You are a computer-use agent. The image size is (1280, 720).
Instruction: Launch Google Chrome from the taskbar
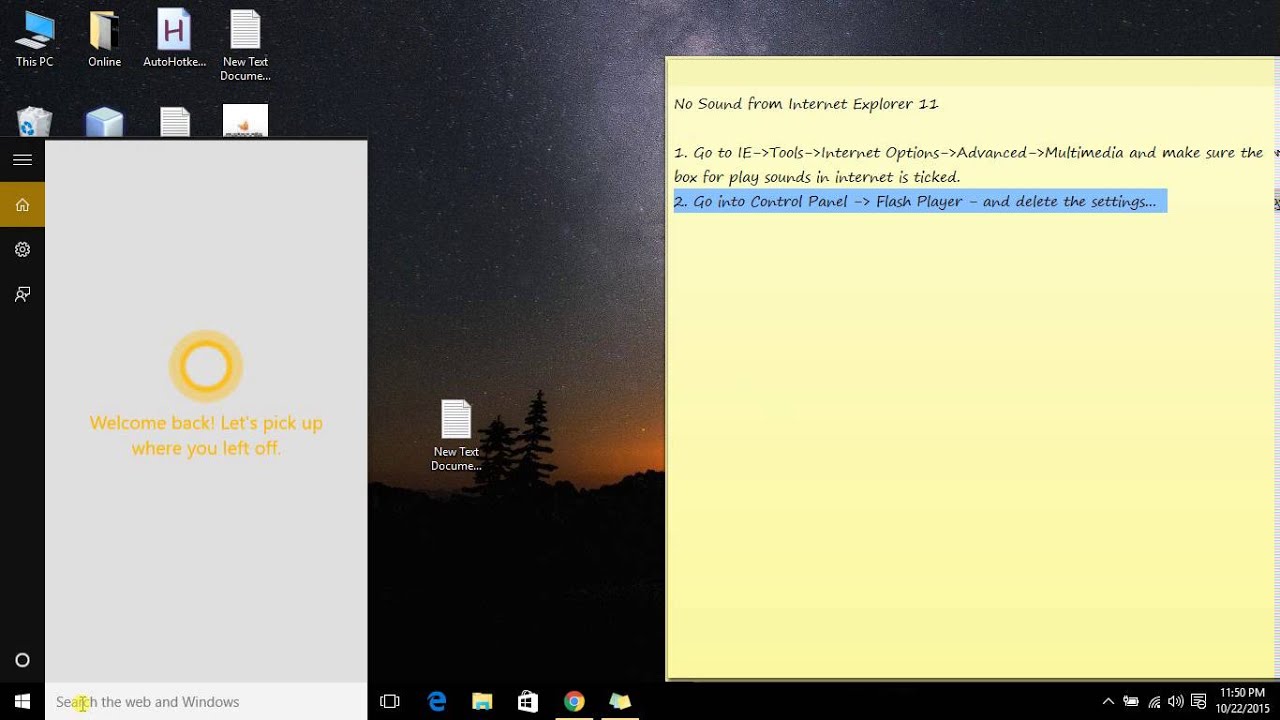574,702
